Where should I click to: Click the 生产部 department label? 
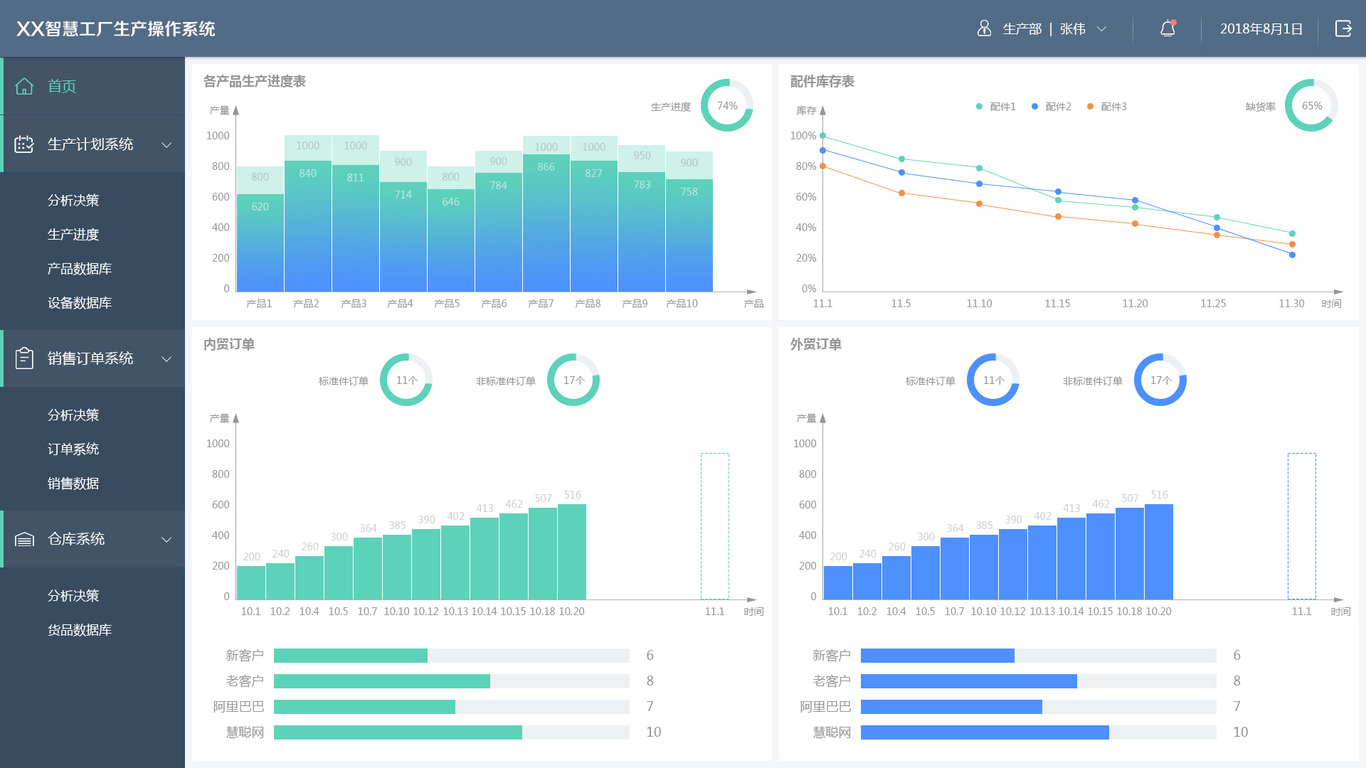(x=1022, y=29)
